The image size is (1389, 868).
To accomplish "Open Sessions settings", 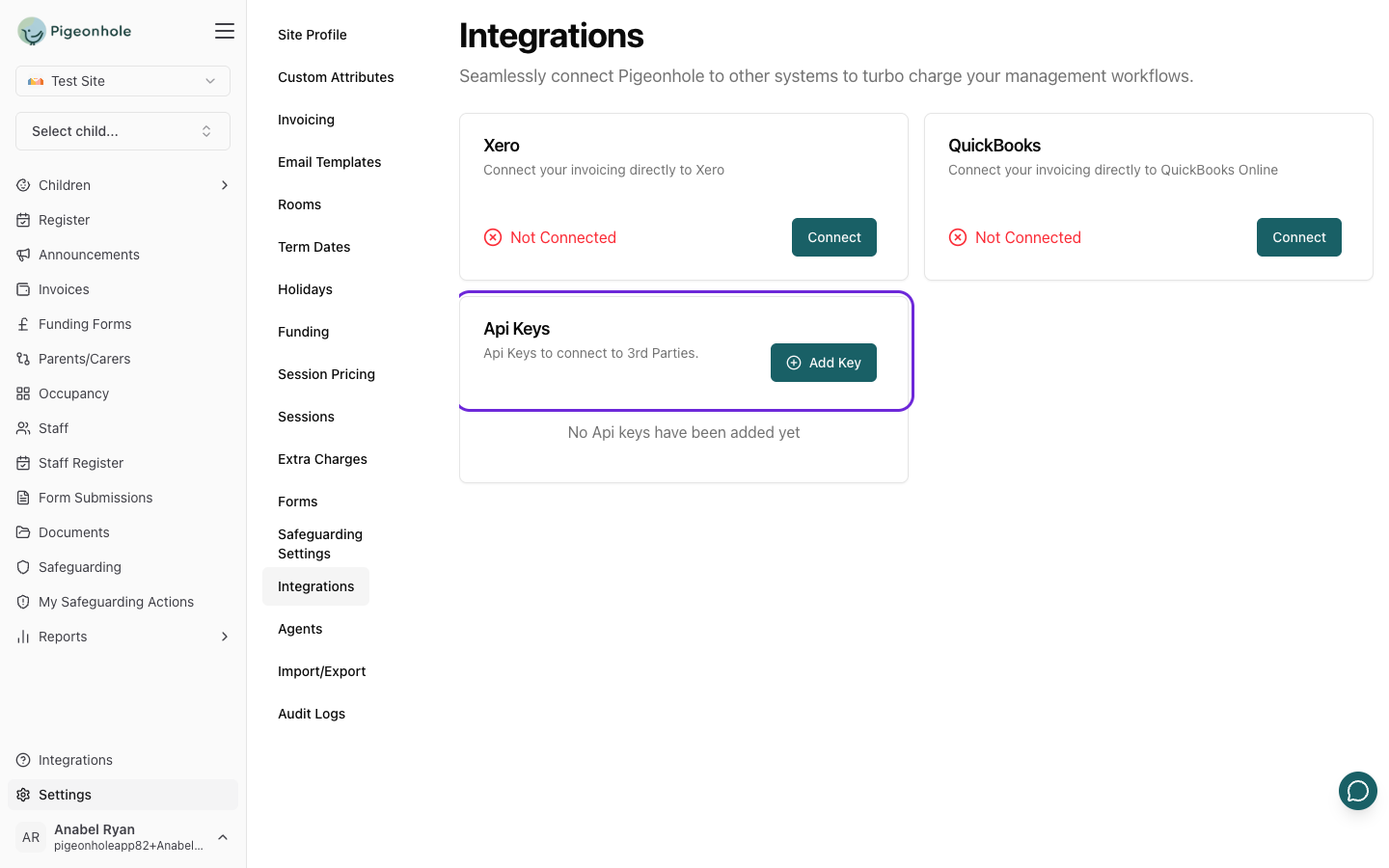I will [x=306, y=417].
